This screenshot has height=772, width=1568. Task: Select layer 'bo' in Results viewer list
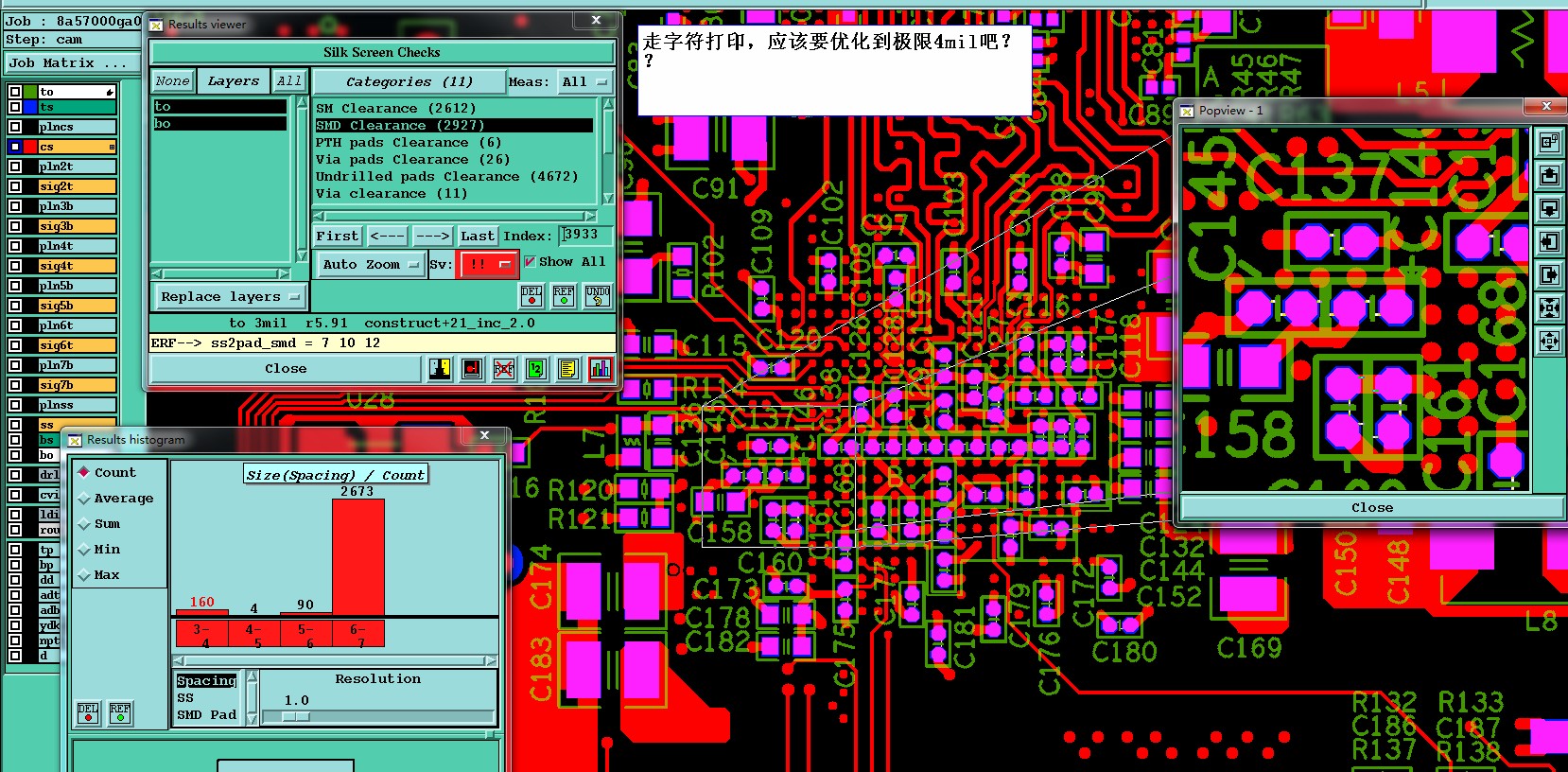219,124
